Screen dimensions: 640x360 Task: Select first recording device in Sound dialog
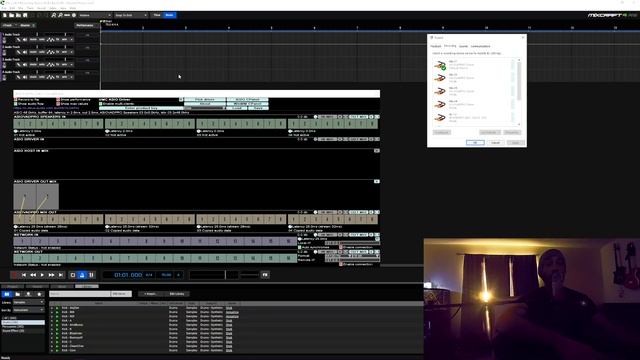[x=473, y=65]
